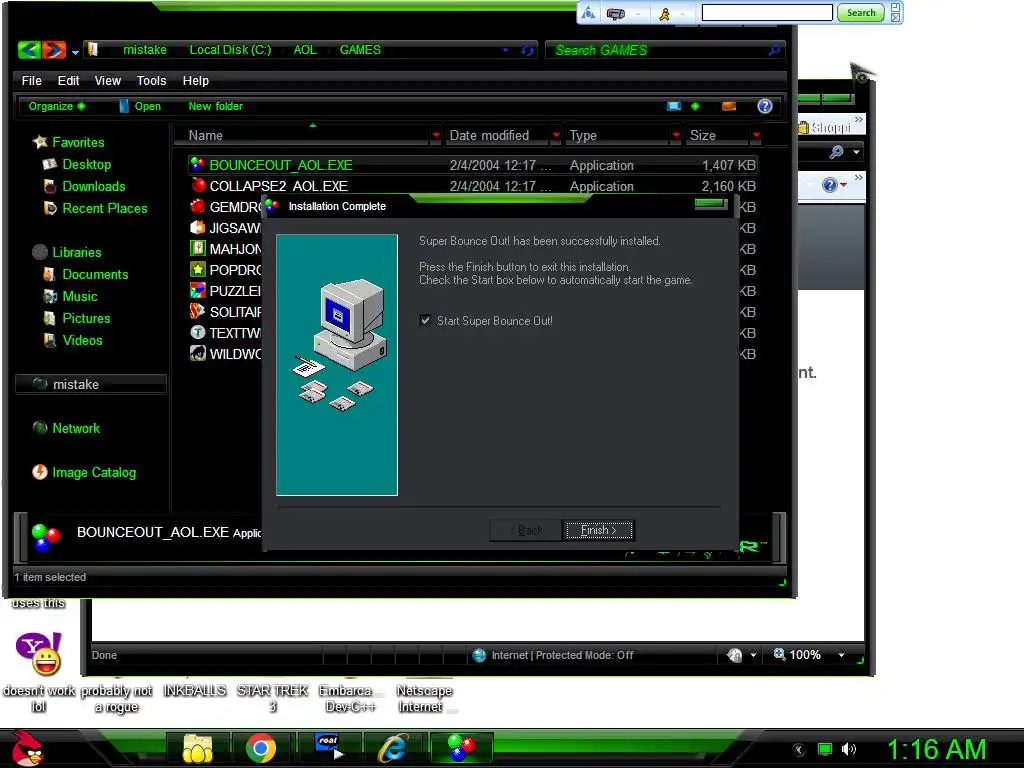Open Downloads in navigation pane

pyautogui.click(x=84, y=186)
